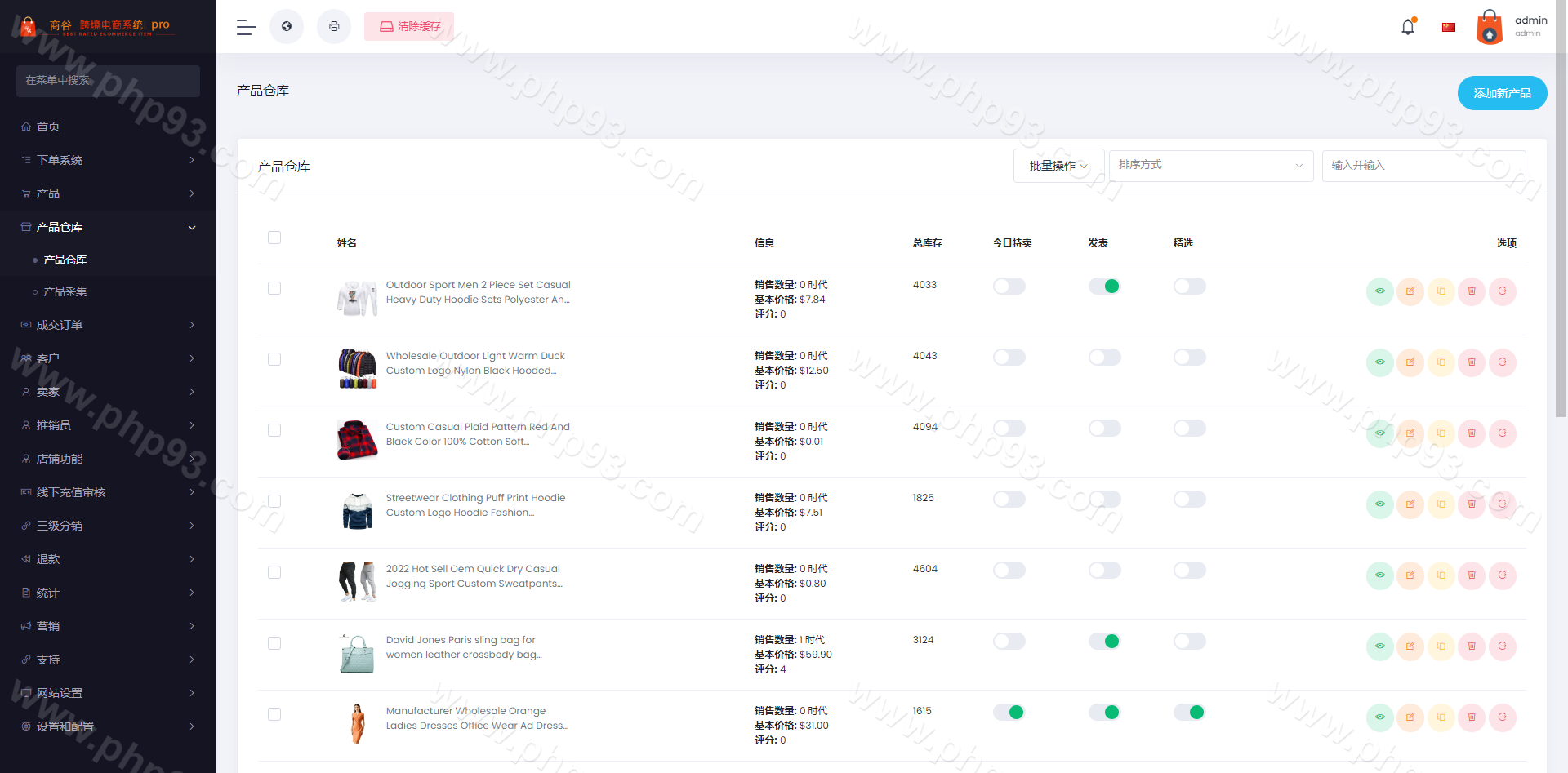The width and height of the screenshot is (1568, 773).
Task: Disable published toggle for Outdoor Sport Men
Action: tap(1104, 287)
